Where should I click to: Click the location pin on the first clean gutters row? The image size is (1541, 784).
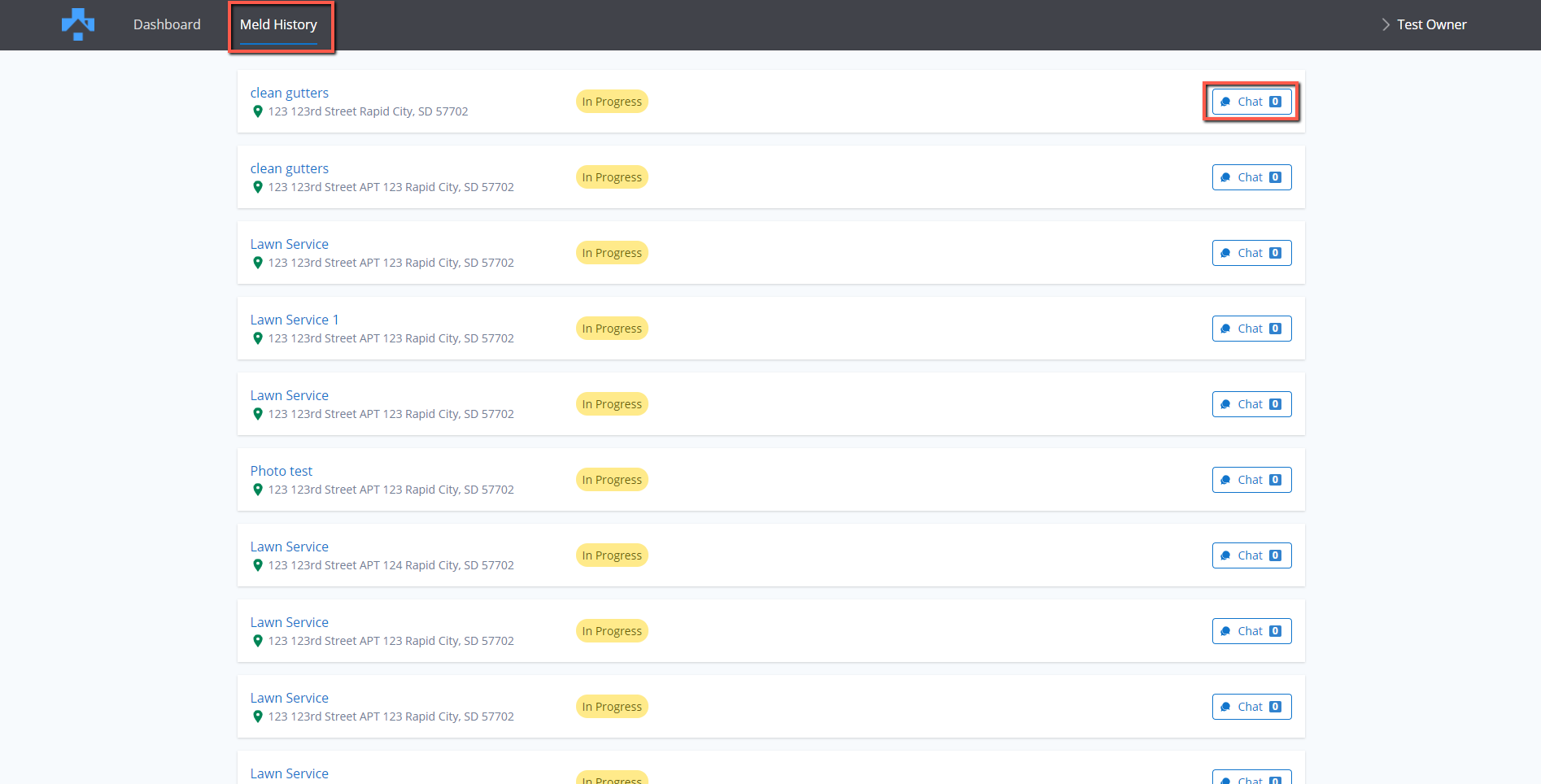point(258,111)
